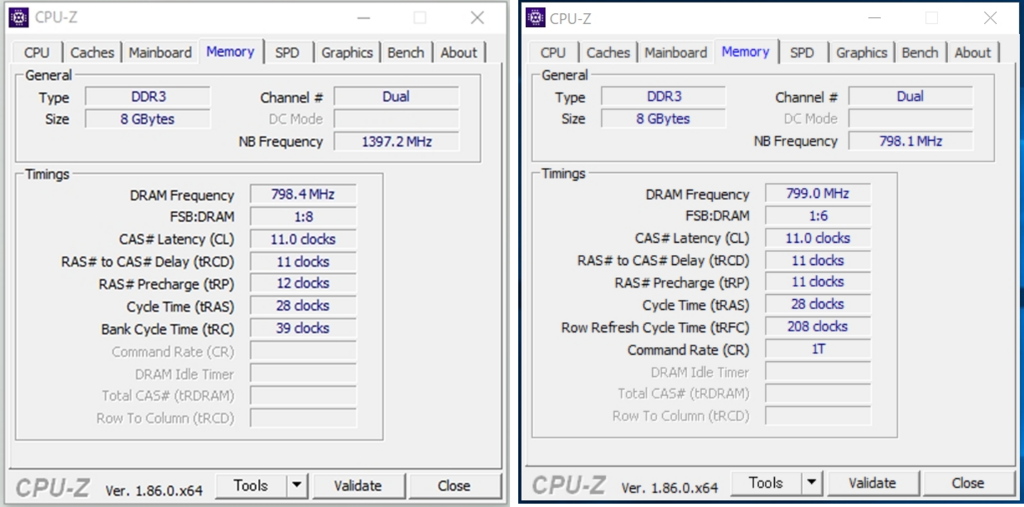Click Close button in left window
The image size is (1024, 507).
click(454, 485)
